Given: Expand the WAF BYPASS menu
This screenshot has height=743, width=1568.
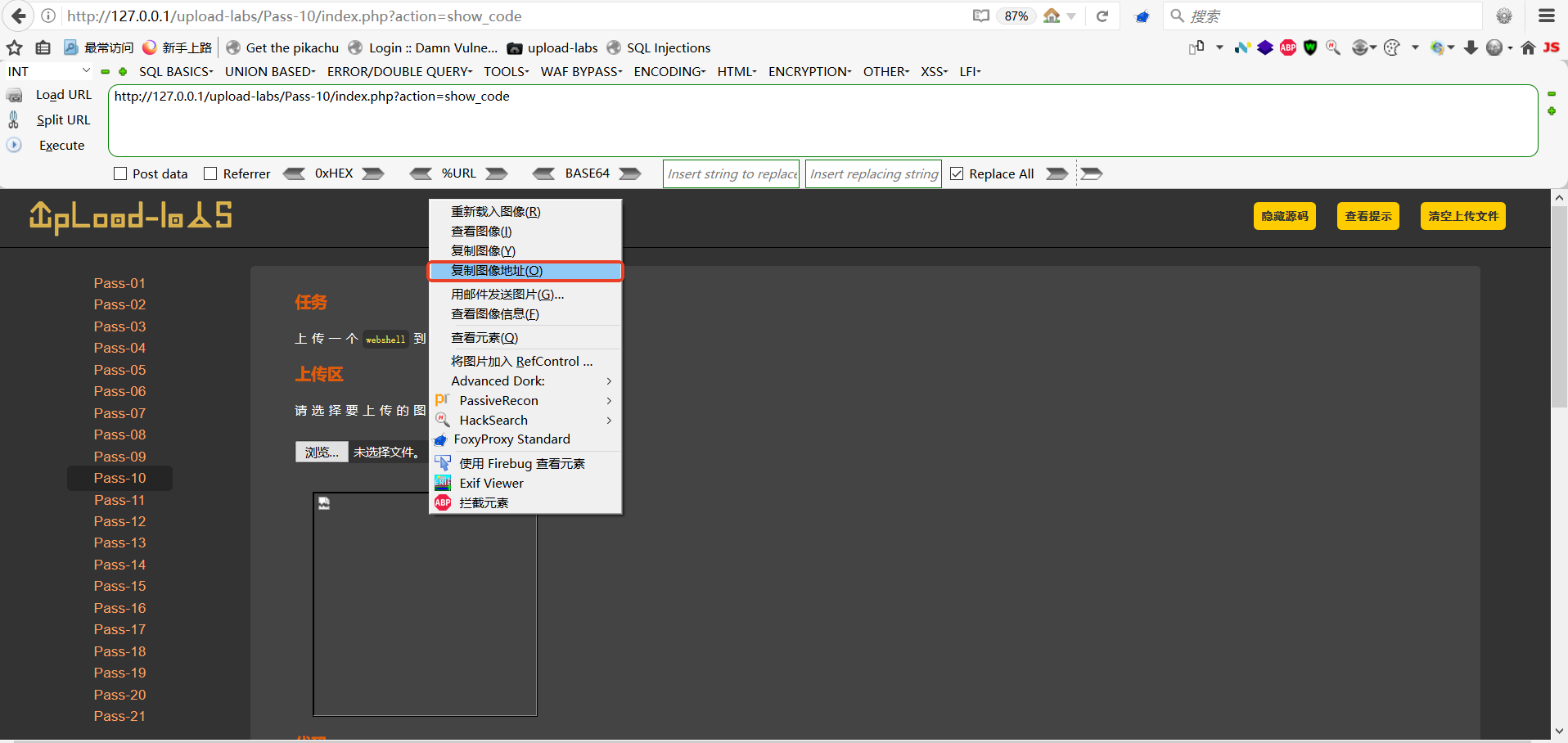Looking at the screenshot, I should coord(581,71).
